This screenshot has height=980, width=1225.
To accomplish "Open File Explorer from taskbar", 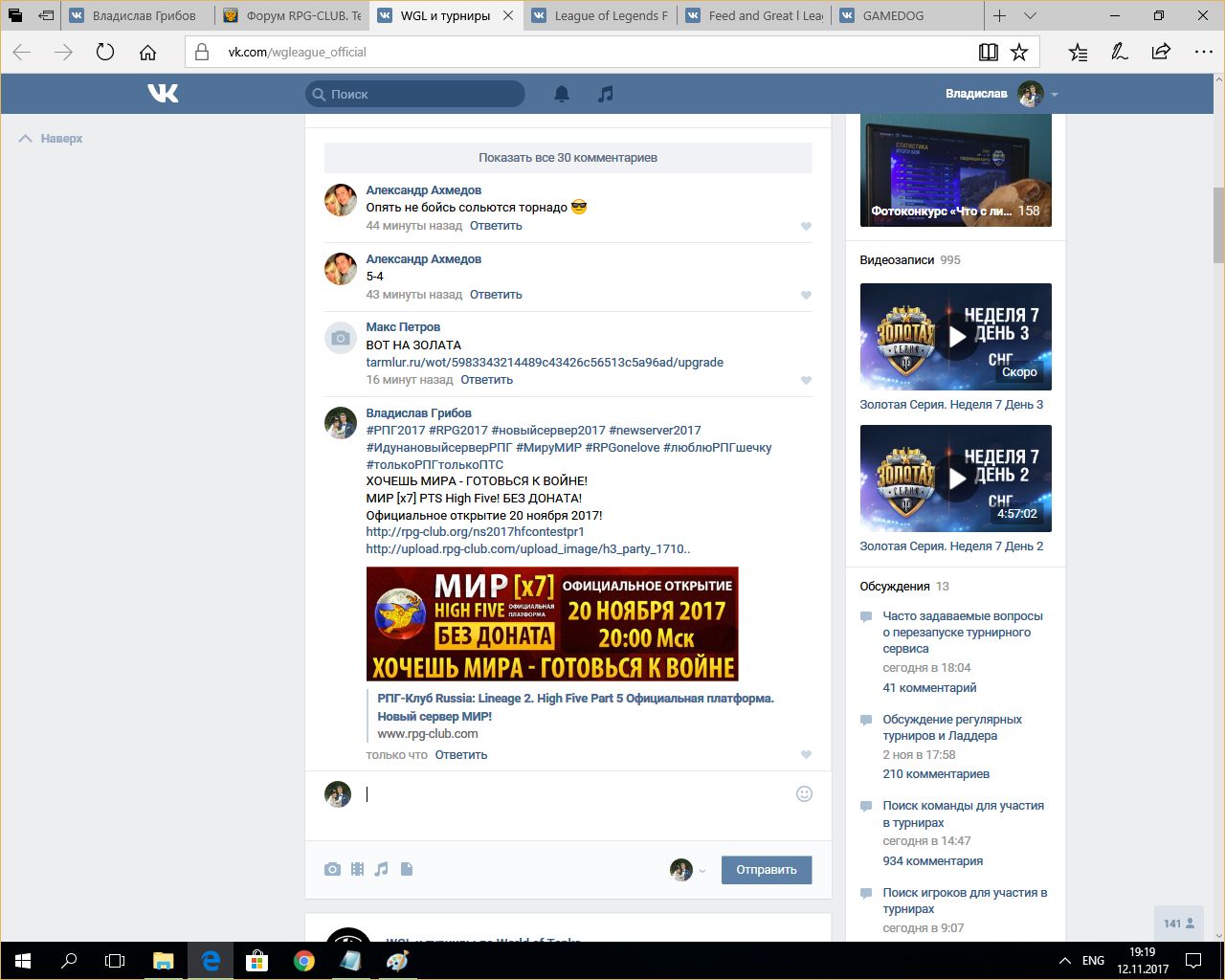I will click(x=164, y=961).
